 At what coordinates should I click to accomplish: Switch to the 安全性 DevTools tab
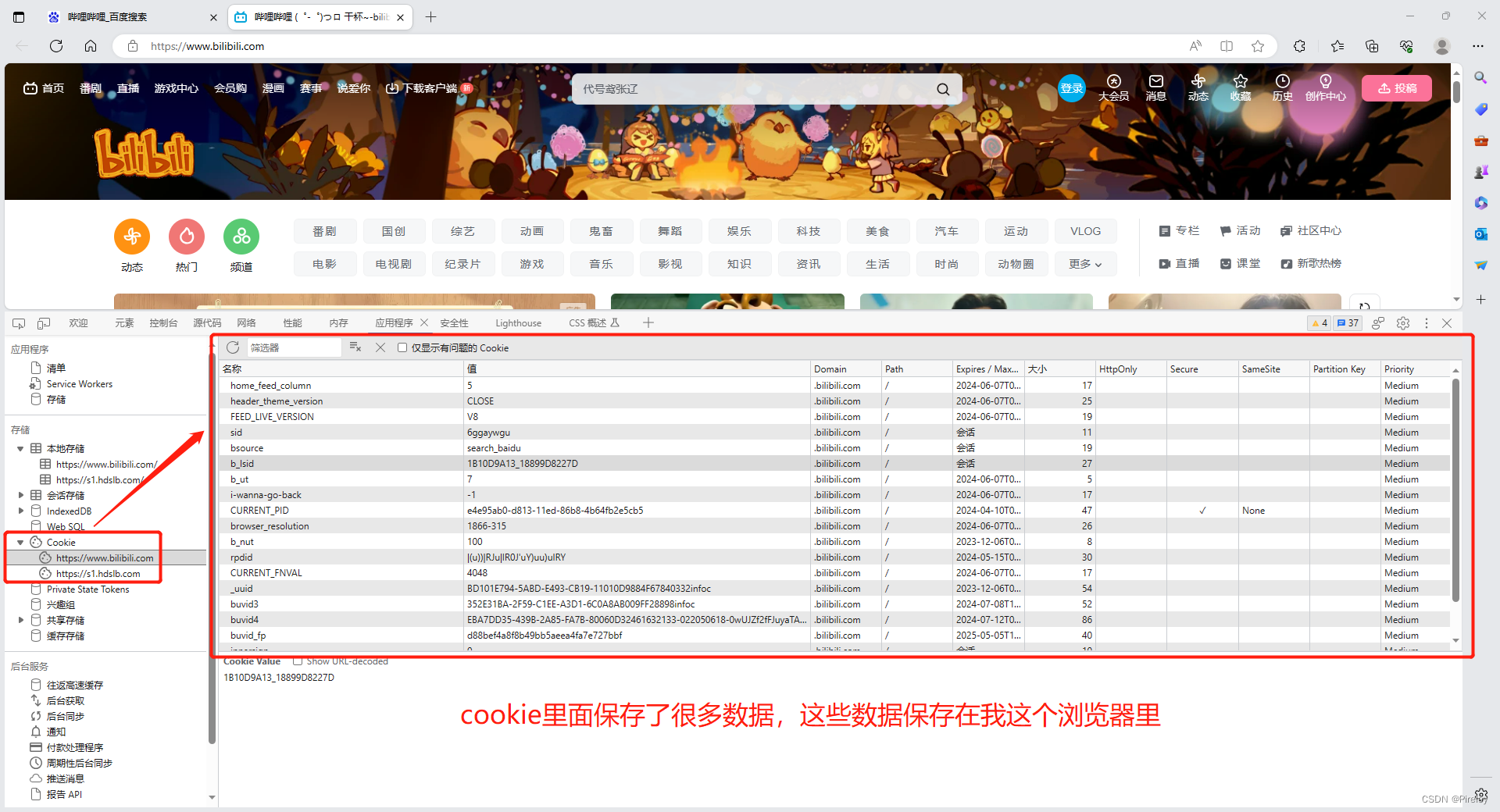click(454, 323)
